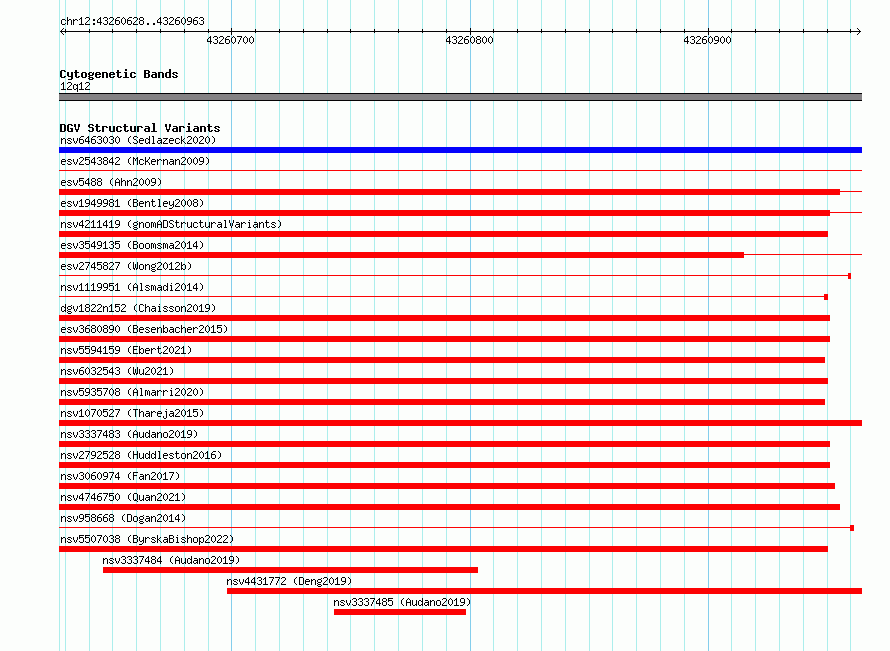The image size is (890, 651).
Task: Click the Cytogenetic Bands track title
Action: pos(119,74)
